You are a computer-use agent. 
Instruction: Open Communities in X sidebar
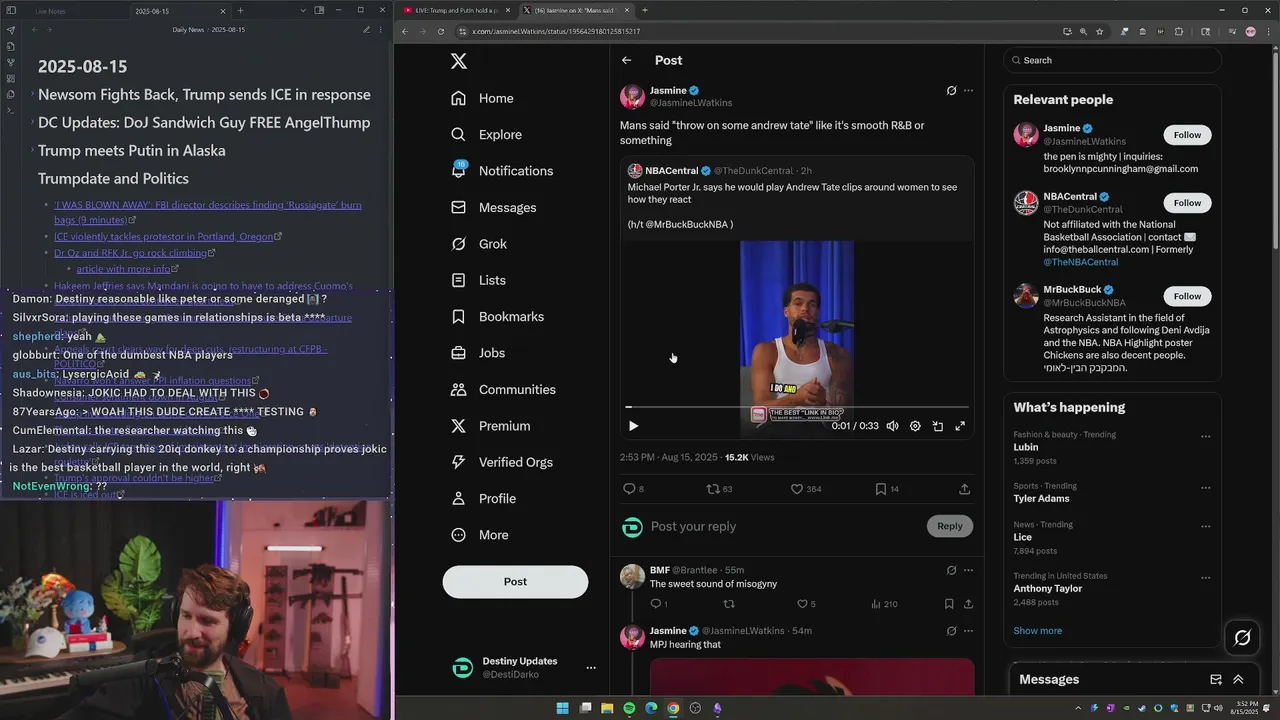pyautogui.click(x=503, y=390)
